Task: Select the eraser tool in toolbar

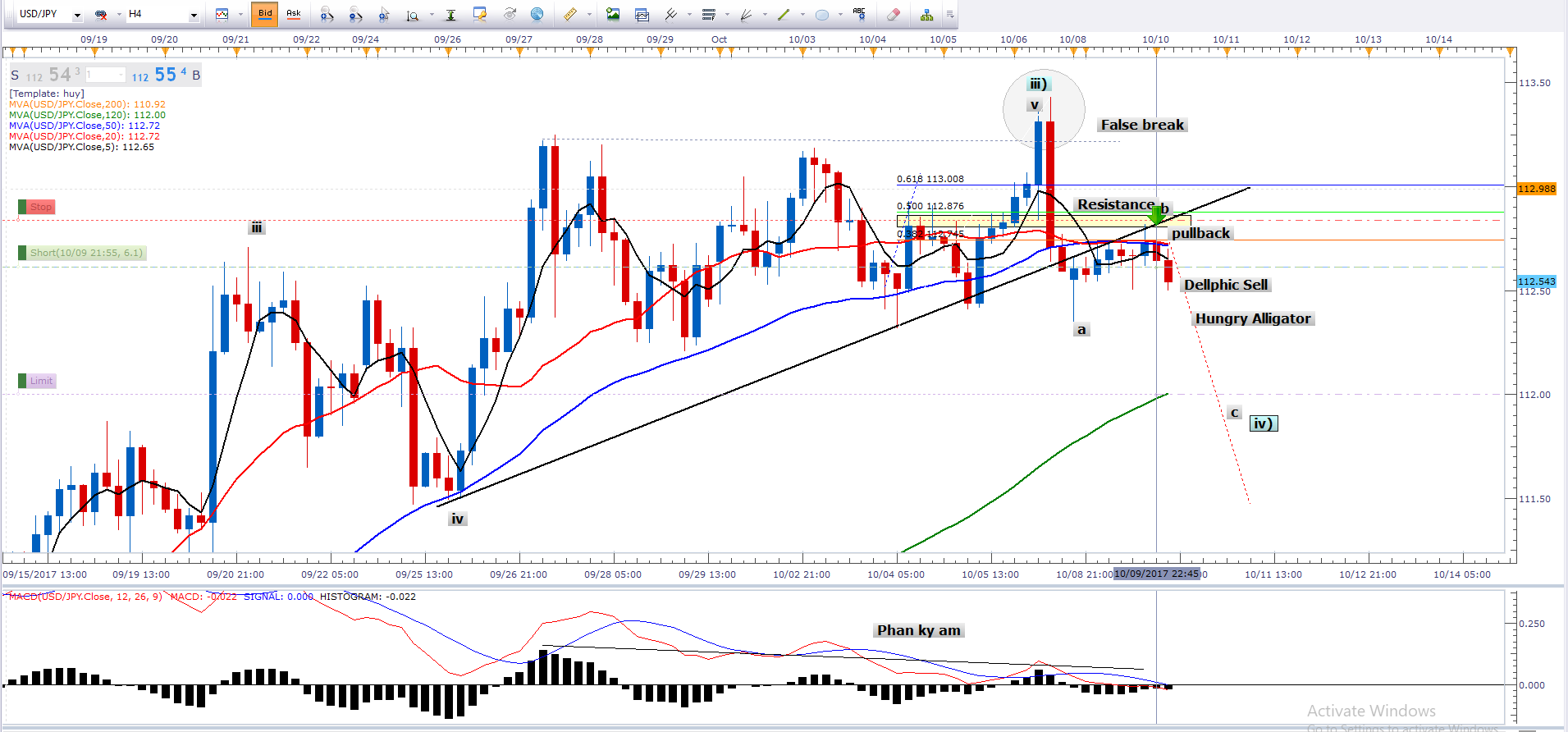Action: coord(894,14)
